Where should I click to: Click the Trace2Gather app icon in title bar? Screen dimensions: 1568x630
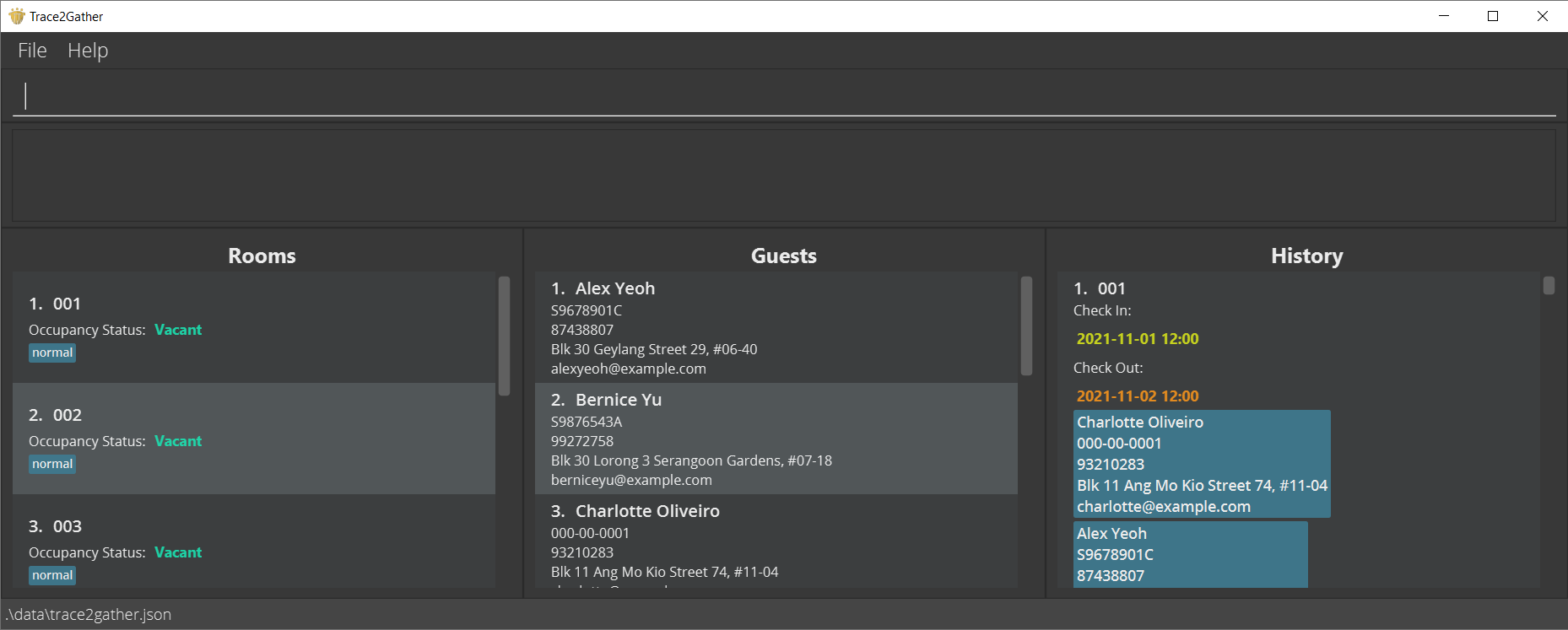pos(16,16)
